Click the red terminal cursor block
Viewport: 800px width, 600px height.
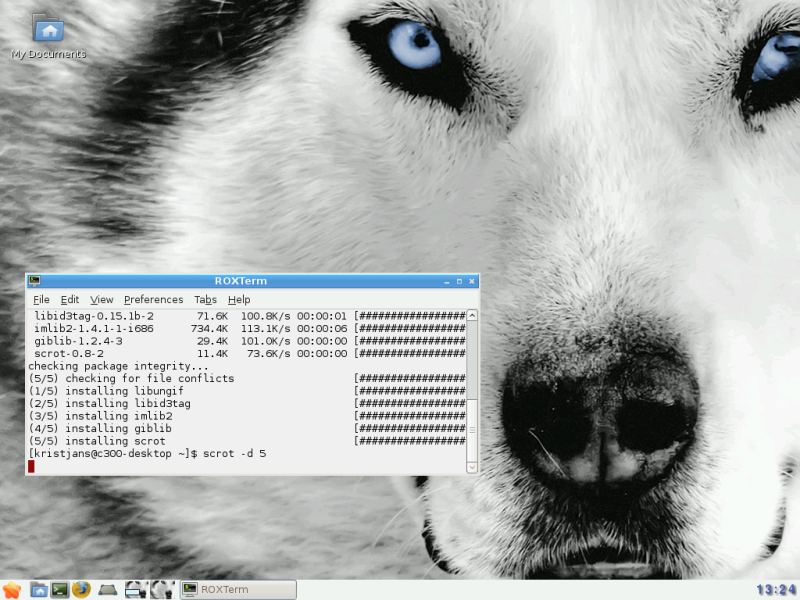pyautogui.click(x=32, y=466)
